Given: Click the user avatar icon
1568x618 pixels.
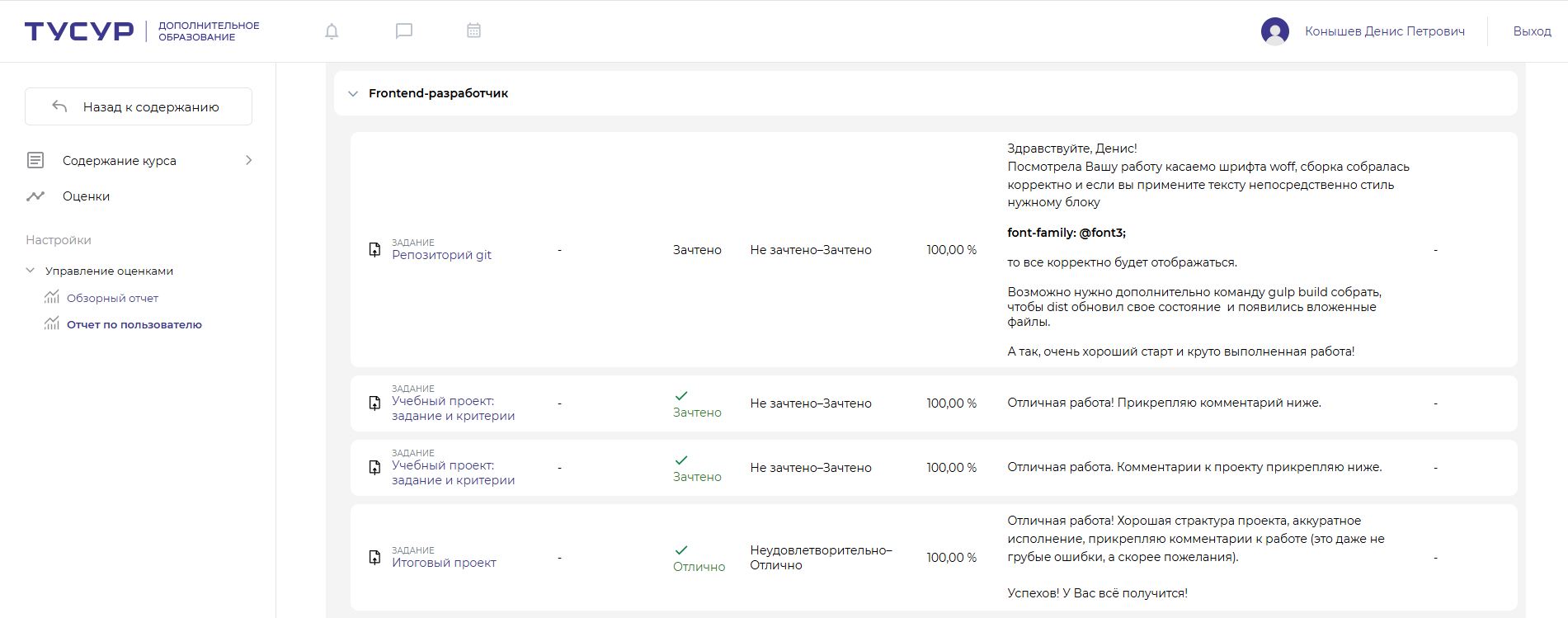Looking at the screenshot, I should [x=1274, y=31].
